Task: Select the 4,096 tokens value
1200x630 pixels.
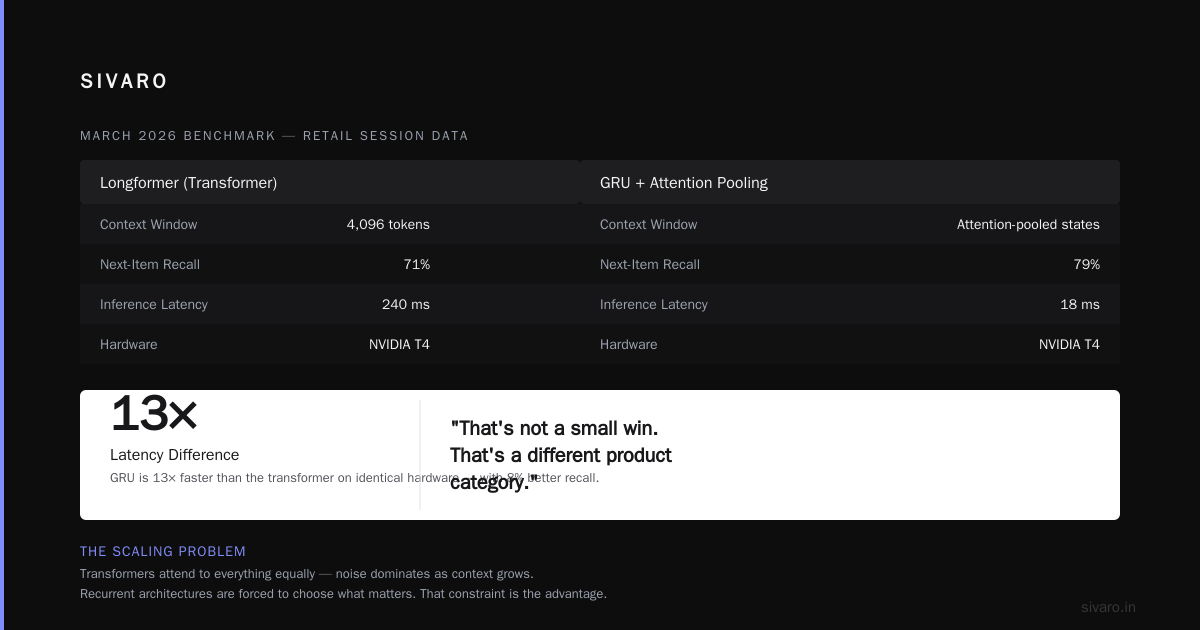Action: [388, 224]
